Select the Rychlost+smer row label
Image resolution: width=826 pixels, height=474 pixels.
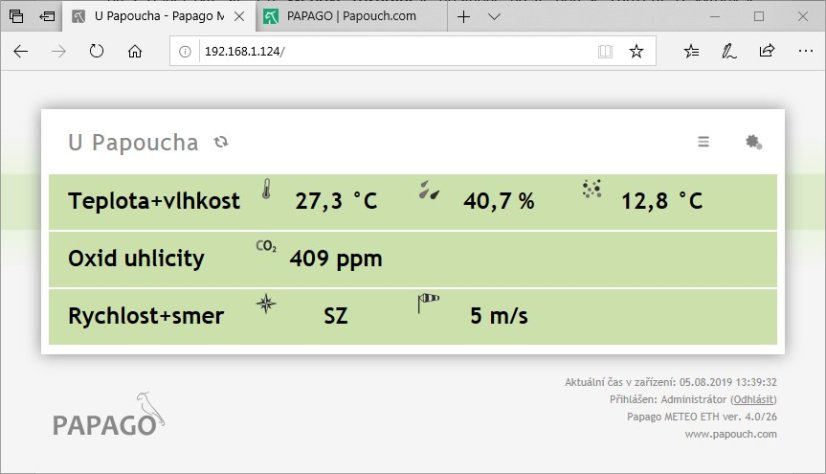pos(146,316)
